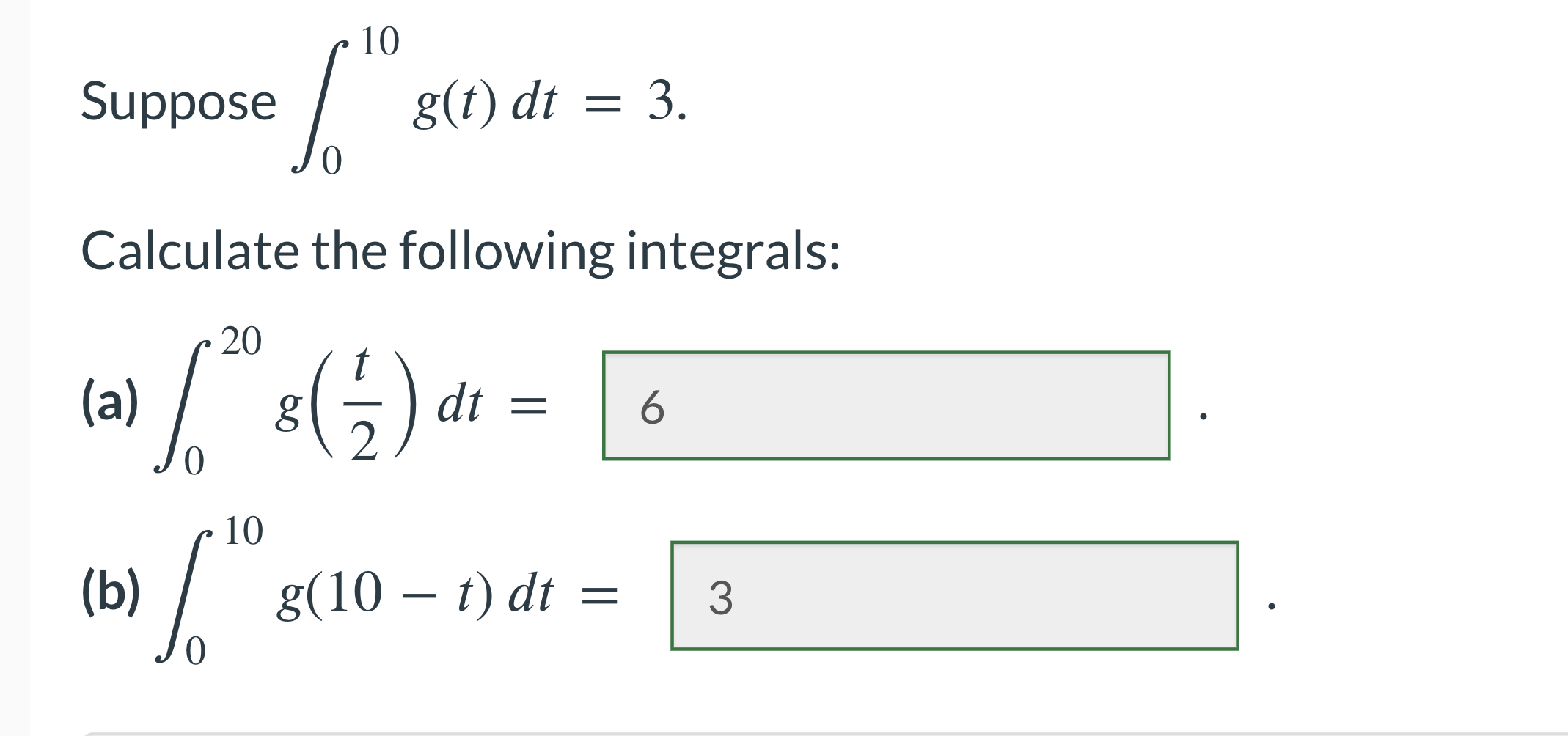
Task: Click the answer box for part (a)
Action: [887, 405]
